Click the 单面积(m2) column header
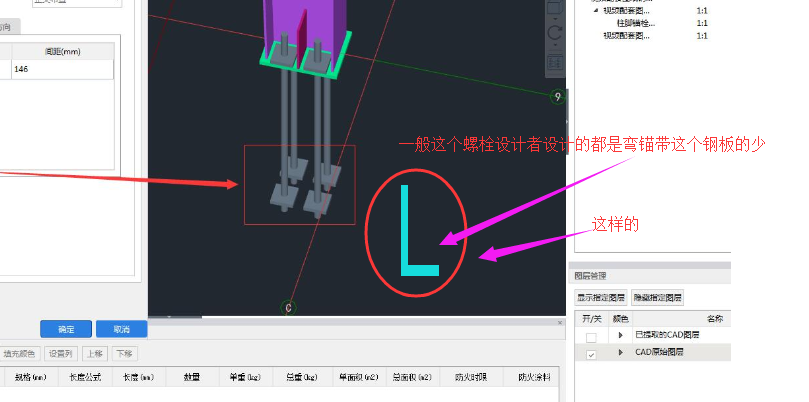 click(359, 377)
